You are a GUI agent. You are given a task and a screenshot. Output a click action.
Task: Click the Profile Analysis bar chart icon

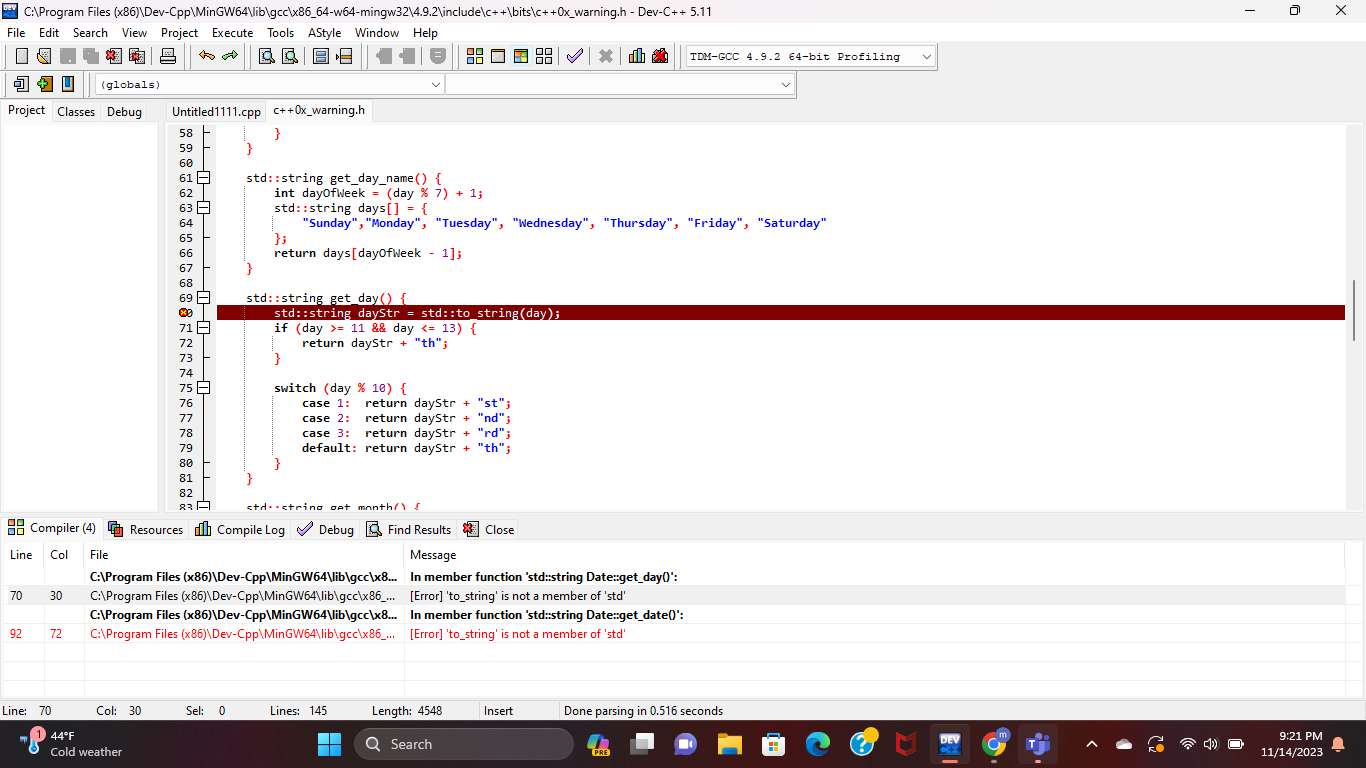coord(637,56)
